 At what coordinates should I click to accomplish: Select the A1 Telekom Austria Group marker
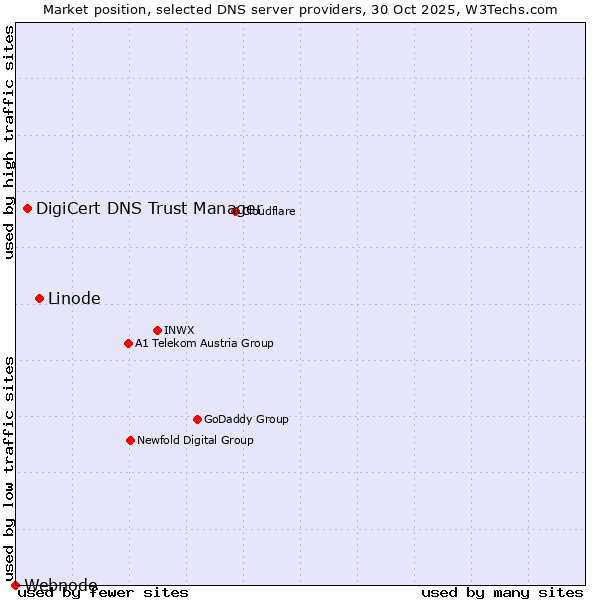128,343
